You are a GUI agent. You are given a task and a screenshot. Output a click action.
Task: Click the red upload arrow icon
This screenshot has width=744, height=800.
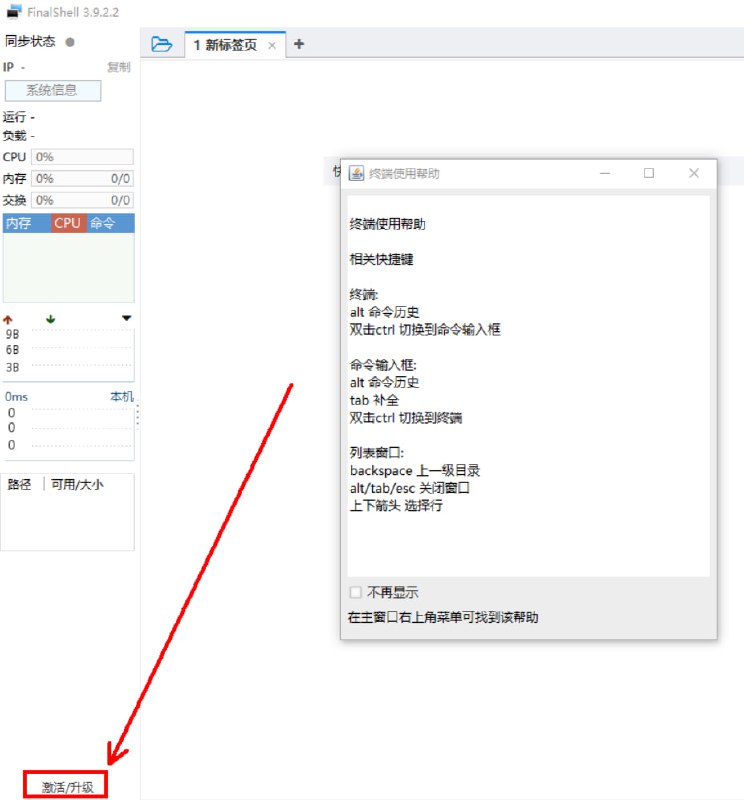click(9, 319)
